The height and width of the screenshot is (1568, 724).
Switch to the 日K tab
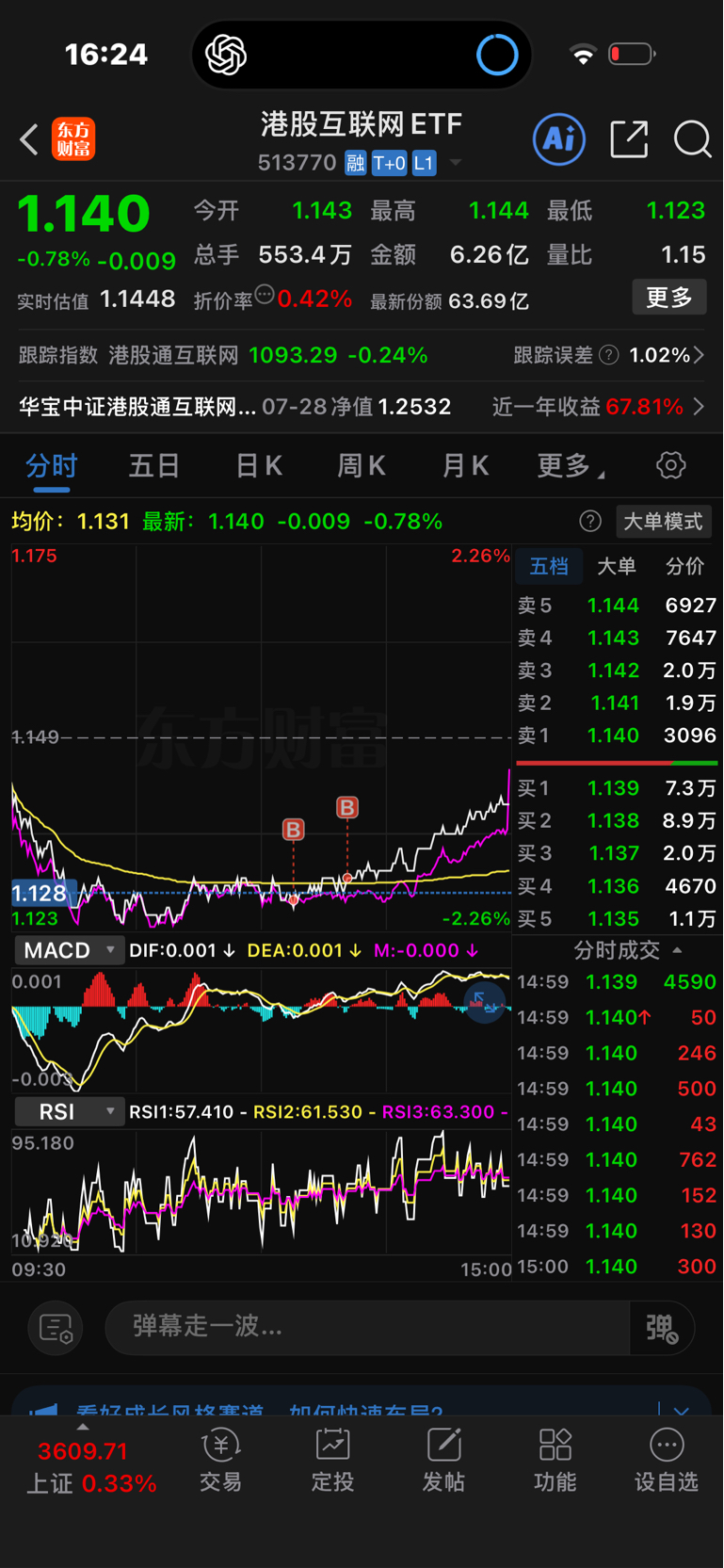click(258, 465)
